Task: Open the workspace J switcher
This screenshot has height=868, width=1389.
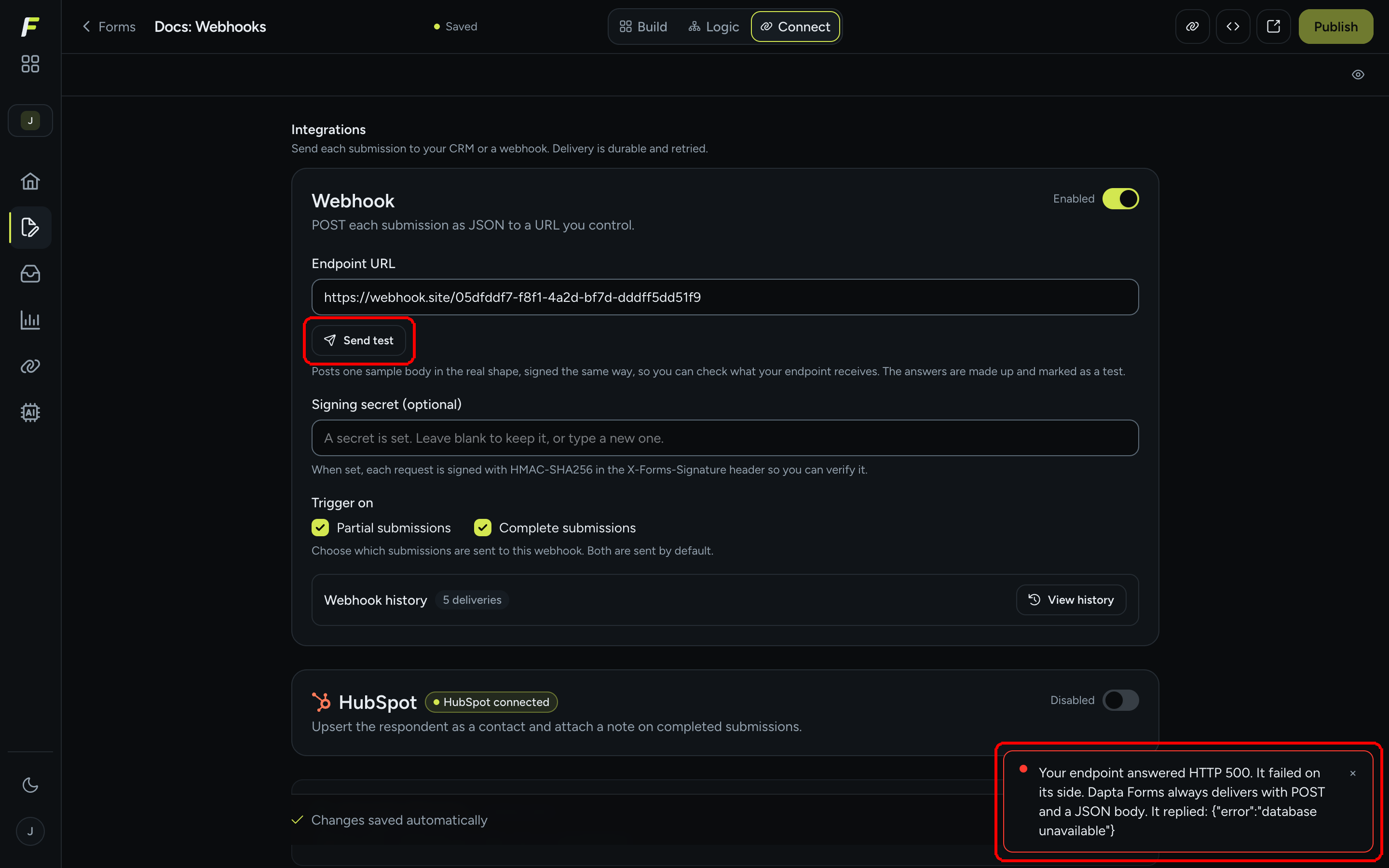Action: 30,121
